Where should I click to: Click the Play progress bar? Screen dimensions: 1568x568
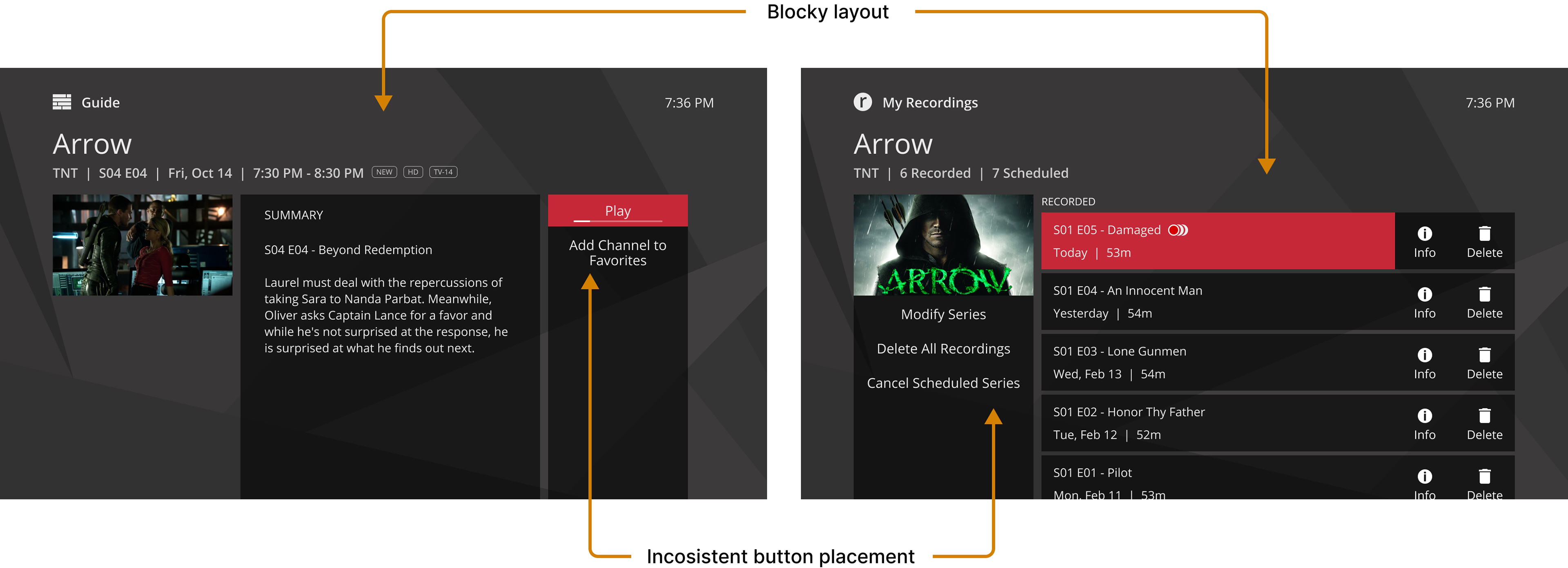(x=618, y=221)
